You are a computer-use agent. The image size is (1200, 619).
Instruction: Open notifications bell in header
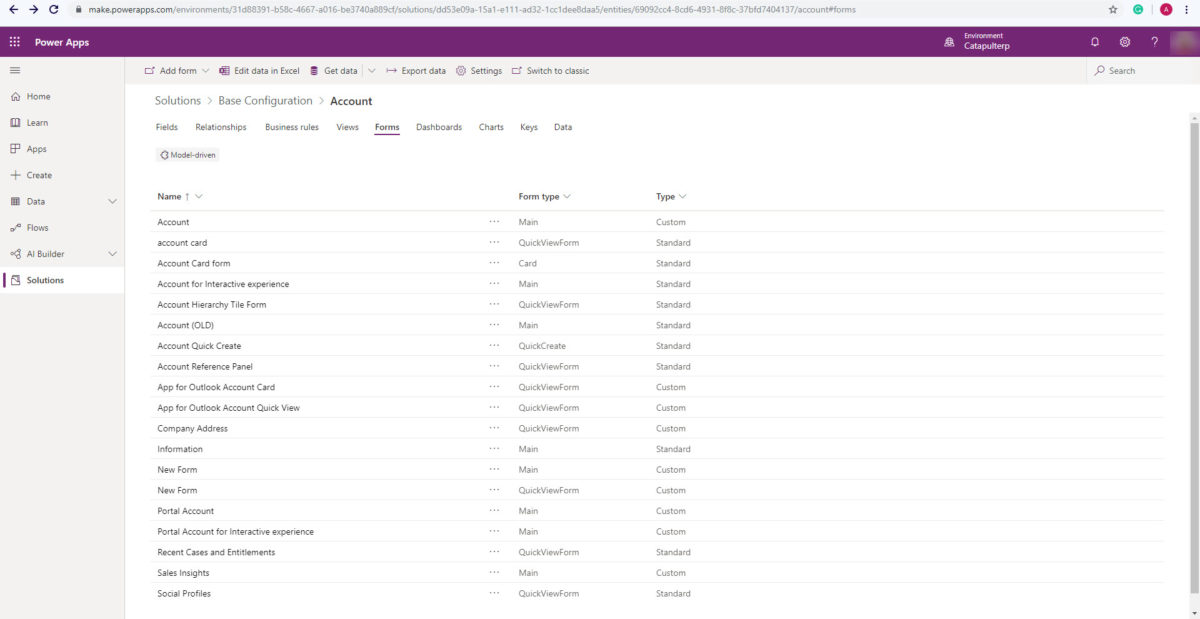tap(1095, 42)
